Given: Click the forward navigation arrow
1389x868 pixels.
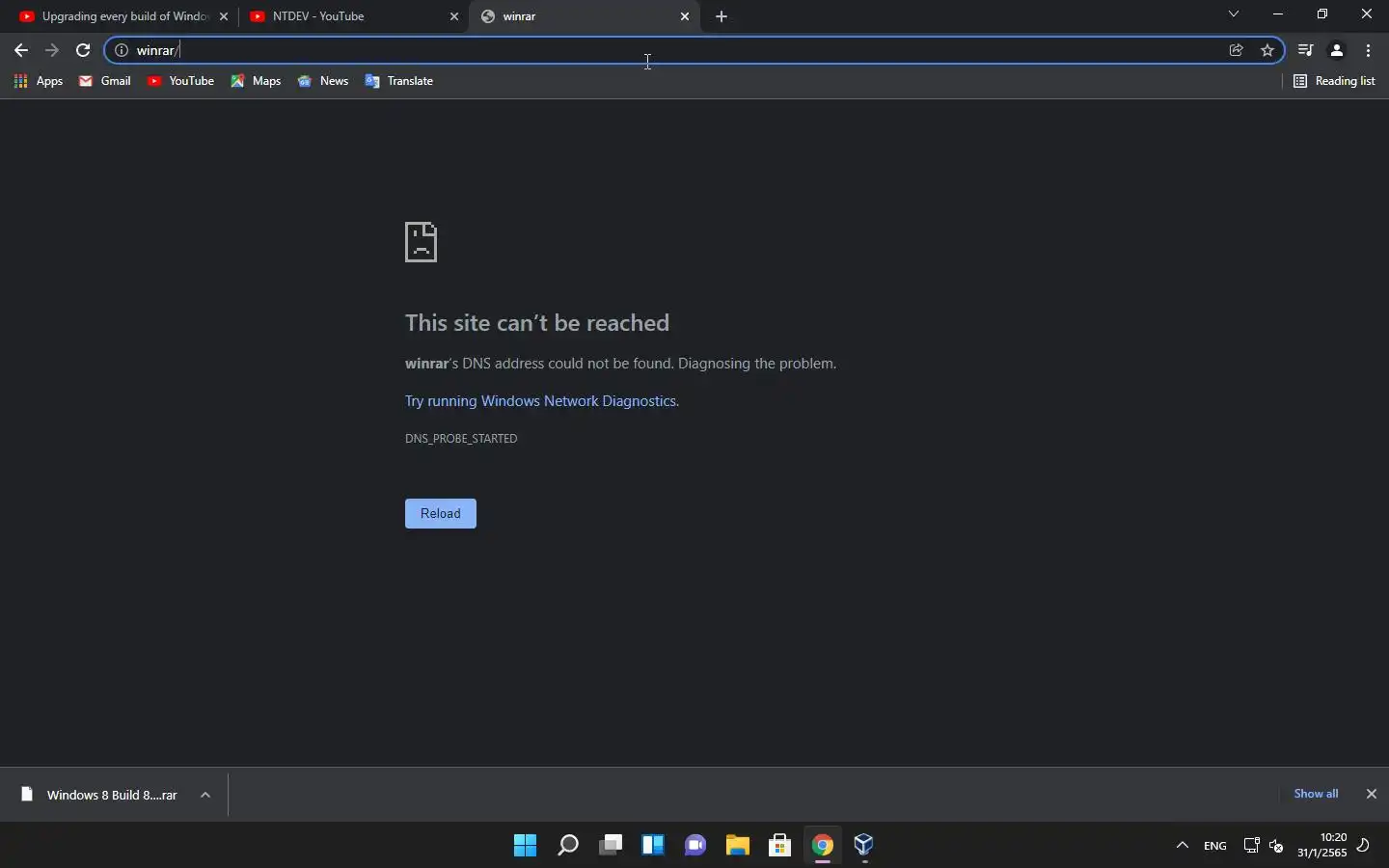Looking at the screenshot, I should coord(52,50).
